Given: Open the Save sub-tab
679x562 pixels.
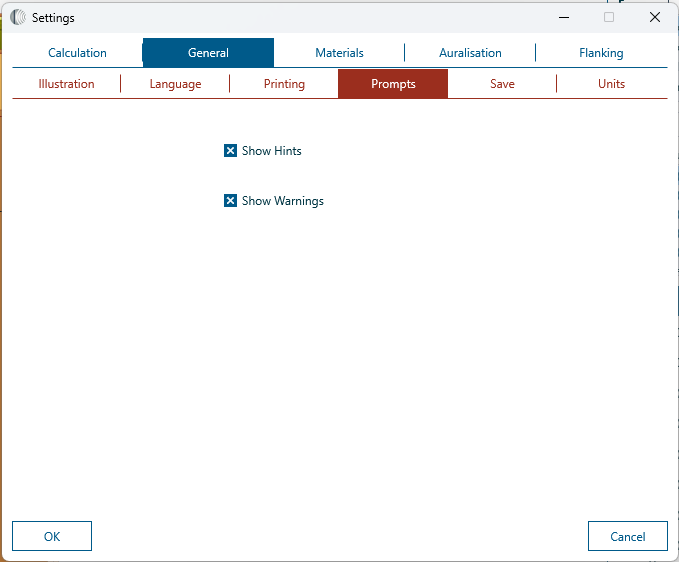Looking at the screenshot, I should [x=502, y=84].
